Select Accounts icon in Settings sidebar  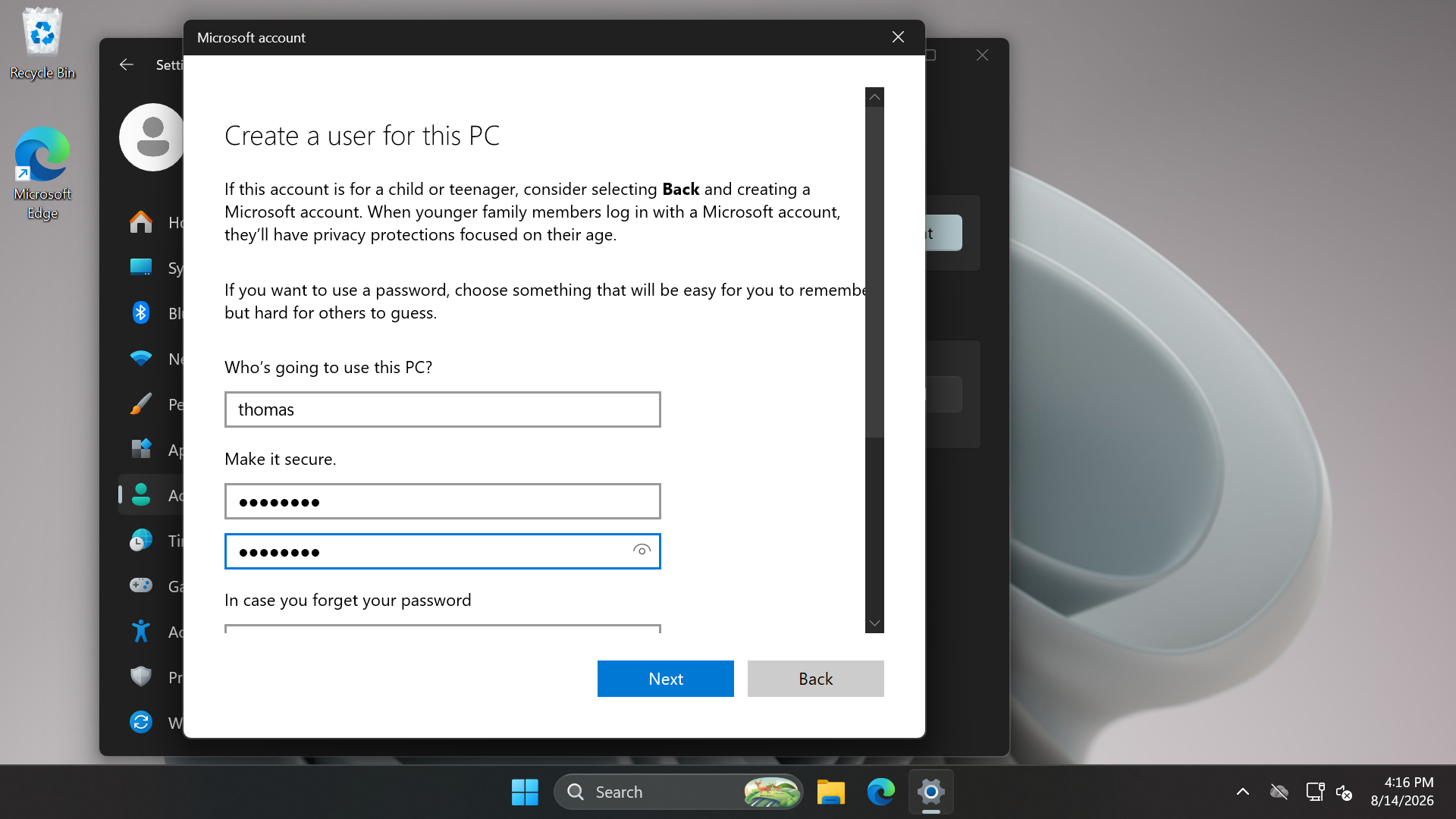[x=141, y=495]
